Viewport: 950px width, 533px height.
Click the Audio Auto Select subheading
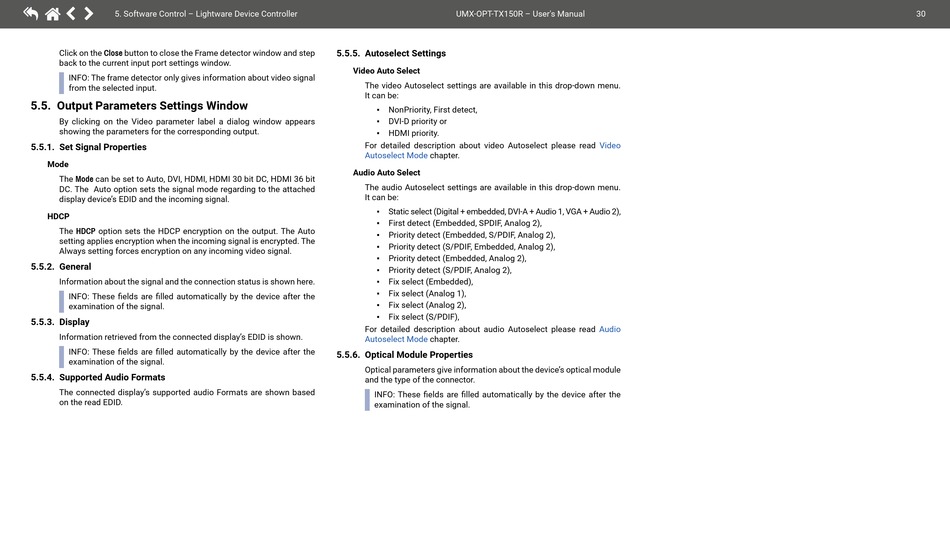386,173
